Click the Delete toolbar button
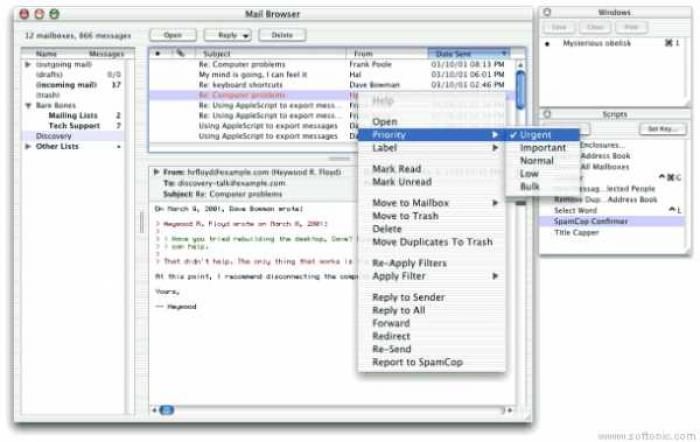 click(282, 35)
